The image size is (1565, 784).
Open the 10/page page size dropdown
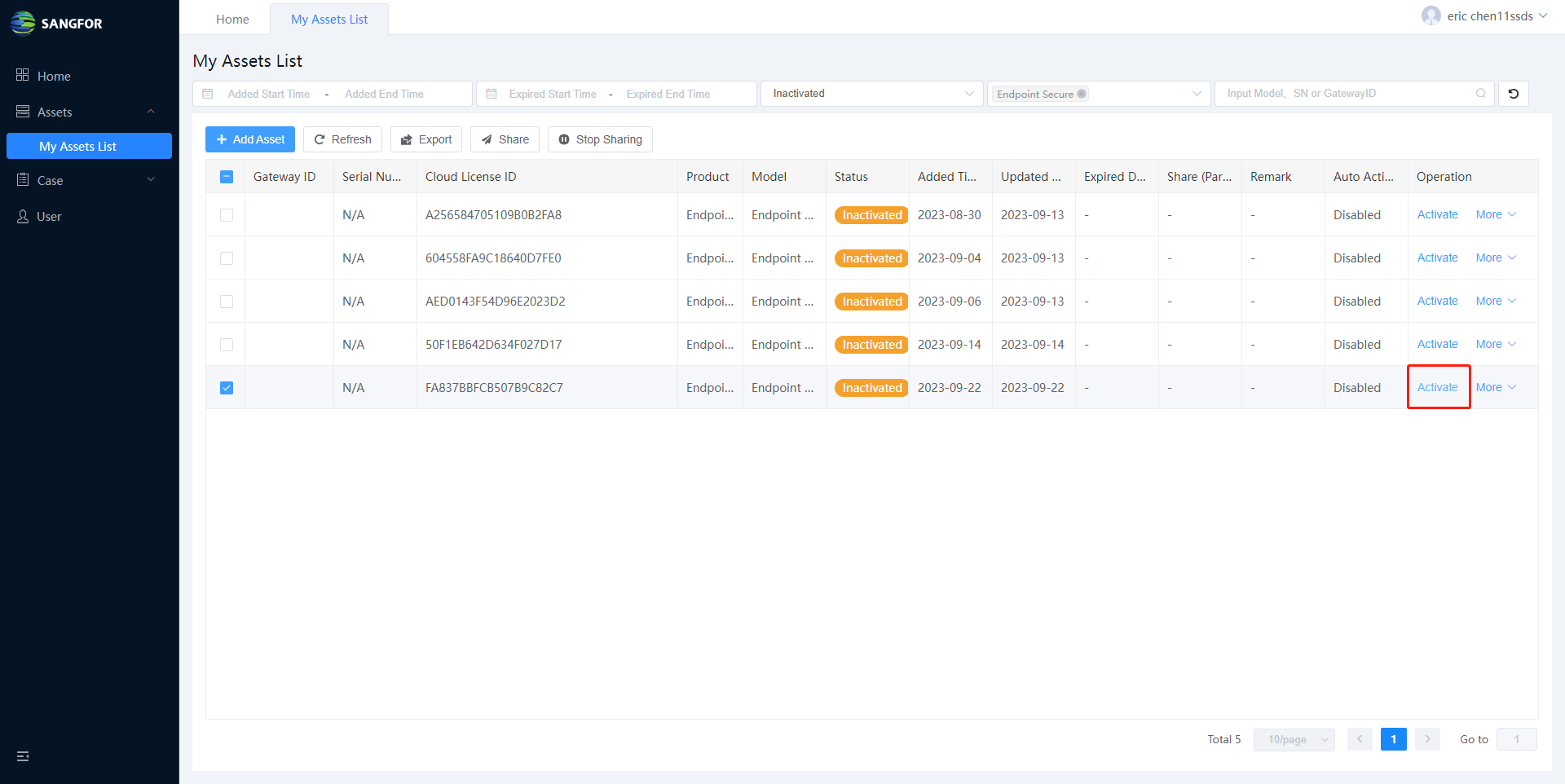[x=1294, y=739]
